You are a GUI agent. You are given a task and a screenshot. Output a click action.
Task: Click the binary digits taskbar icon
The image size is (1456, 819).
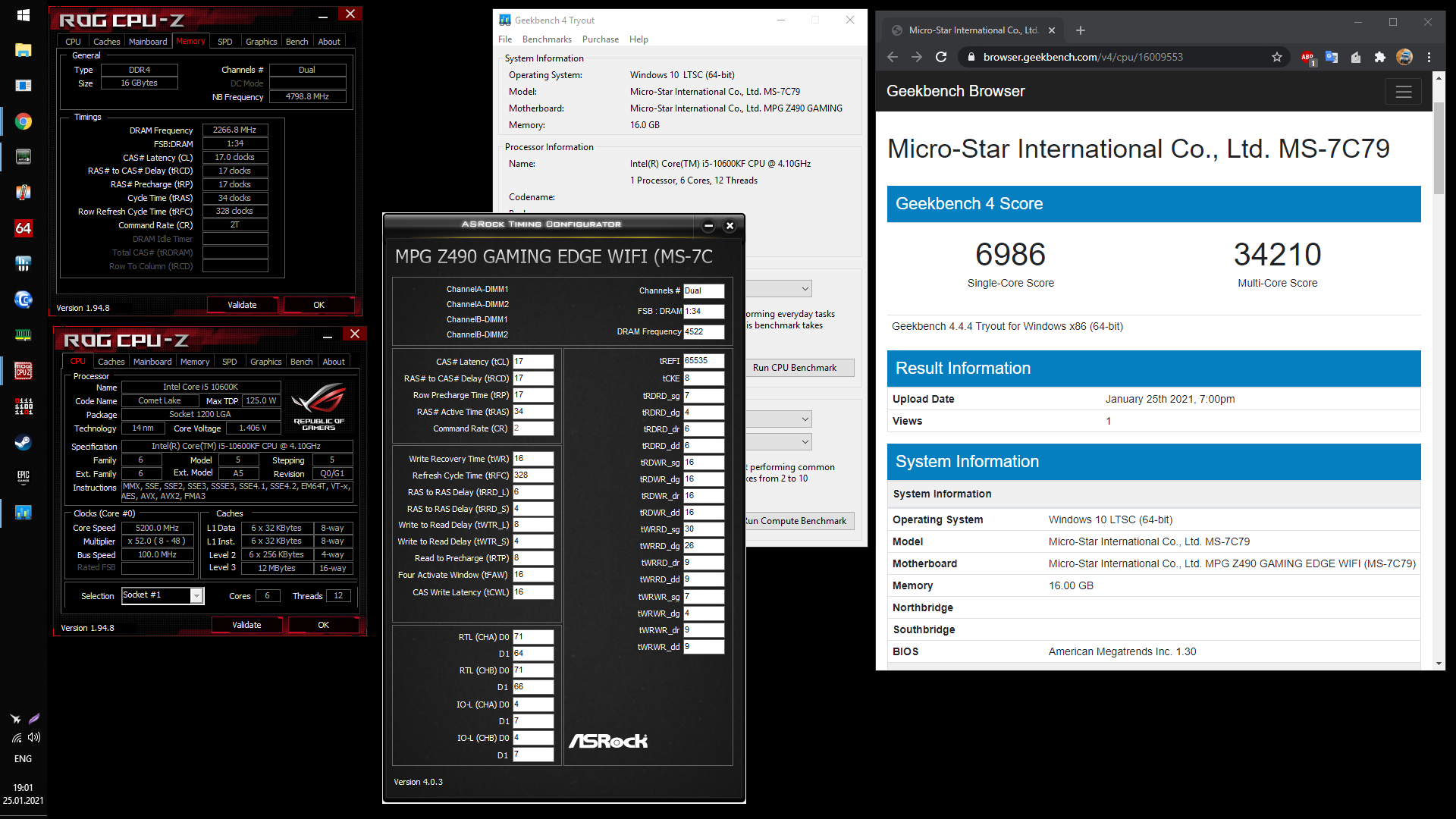tap(24, 406)
